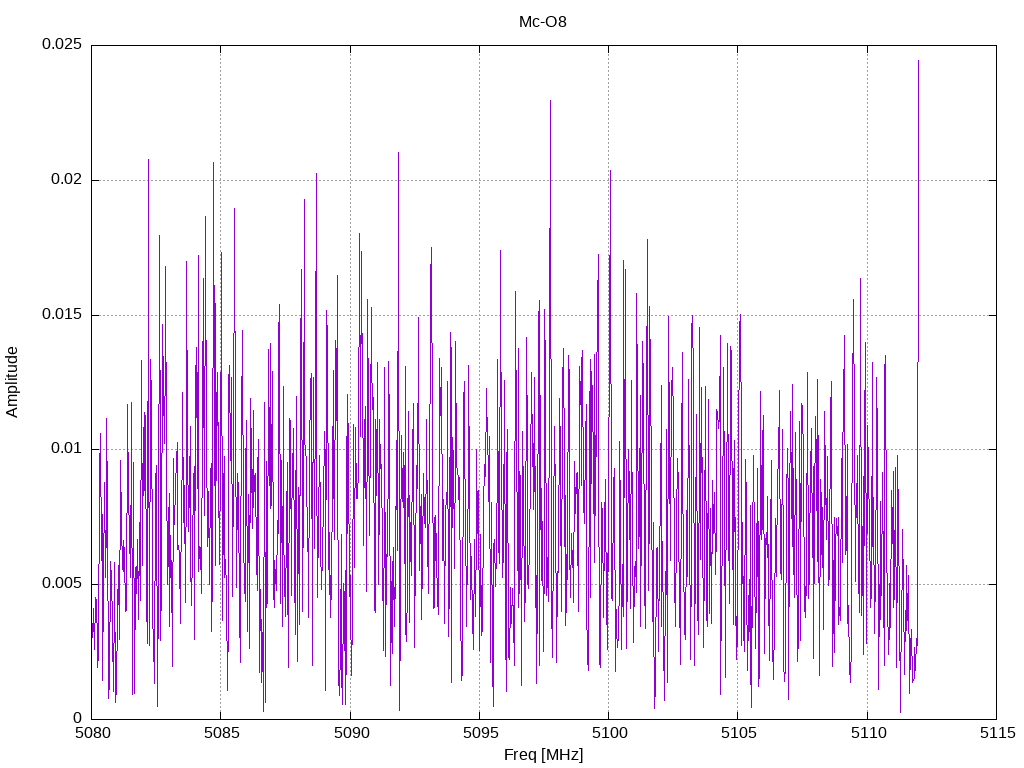The width and height of the screenshot is (1024, 768).
Task: Click the x-axis tick label 5110
Action: pos(868,733)
